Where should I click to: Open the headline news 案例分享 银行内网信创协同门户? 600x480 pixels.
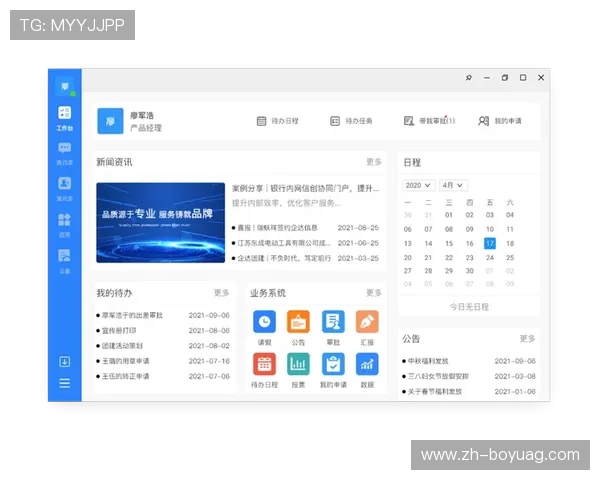click(x=305, y=188)
